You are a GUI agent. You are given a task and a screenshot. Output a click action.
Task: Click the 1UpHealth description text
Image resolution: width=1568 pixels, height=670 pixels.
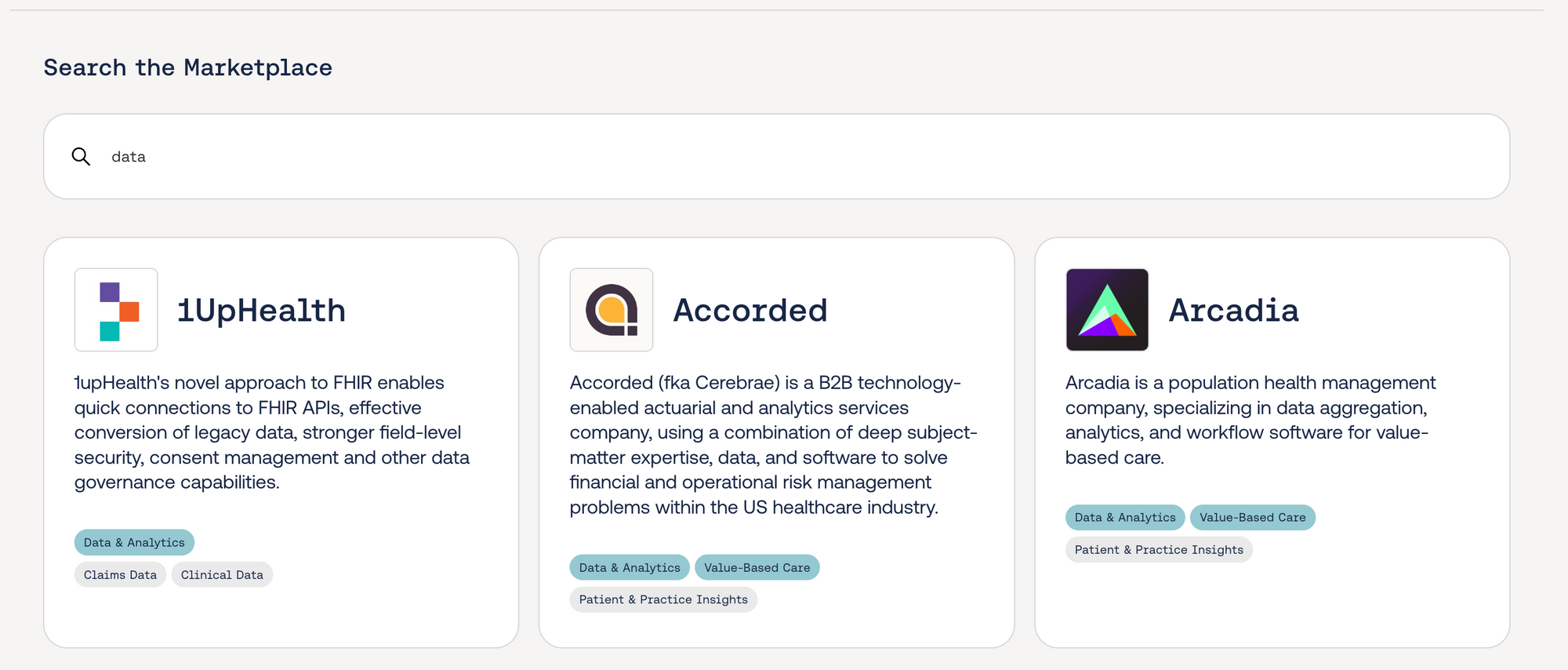[272, 432]
